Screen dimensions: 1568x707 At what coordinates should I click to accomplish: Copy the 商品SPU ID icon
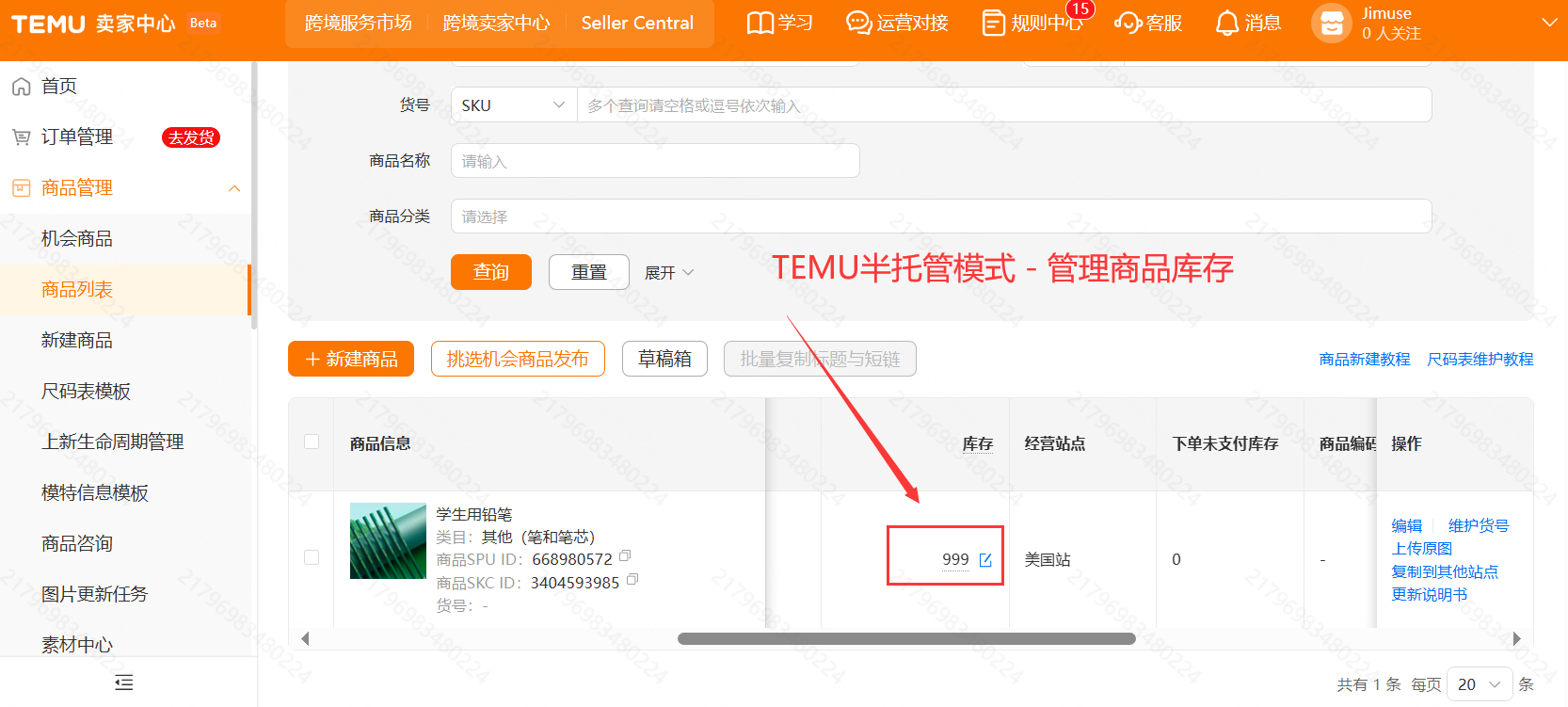tap(625, 556)
